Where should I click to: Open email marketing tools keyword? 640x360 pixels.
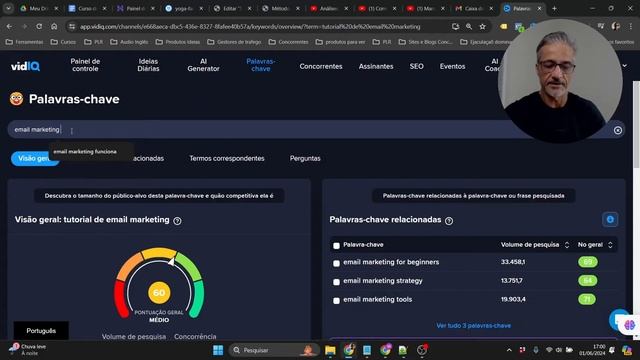click(378, 300)
